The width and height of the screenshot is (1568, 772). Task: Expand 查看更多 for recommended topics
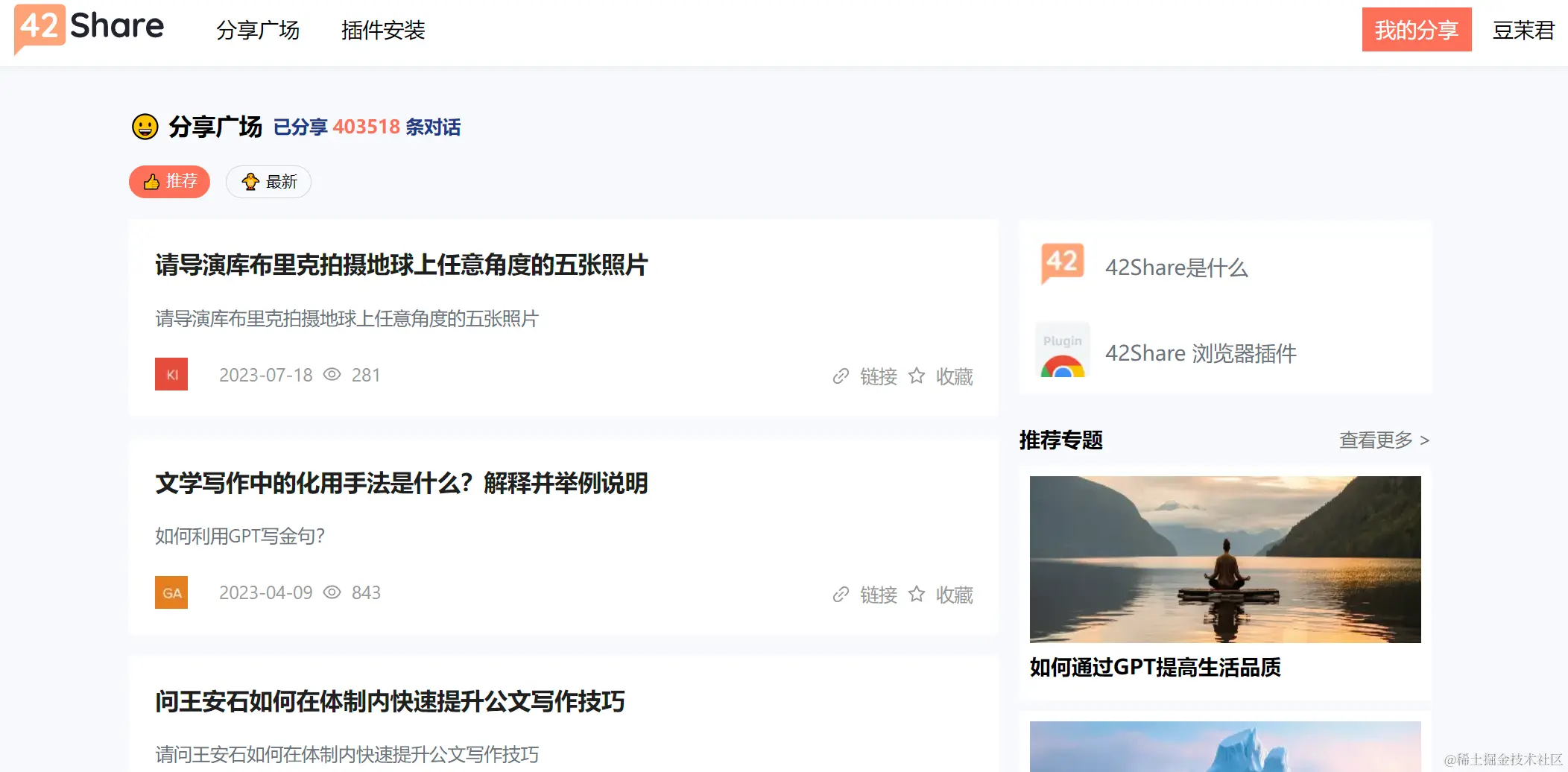click(x=1384, y=440)
